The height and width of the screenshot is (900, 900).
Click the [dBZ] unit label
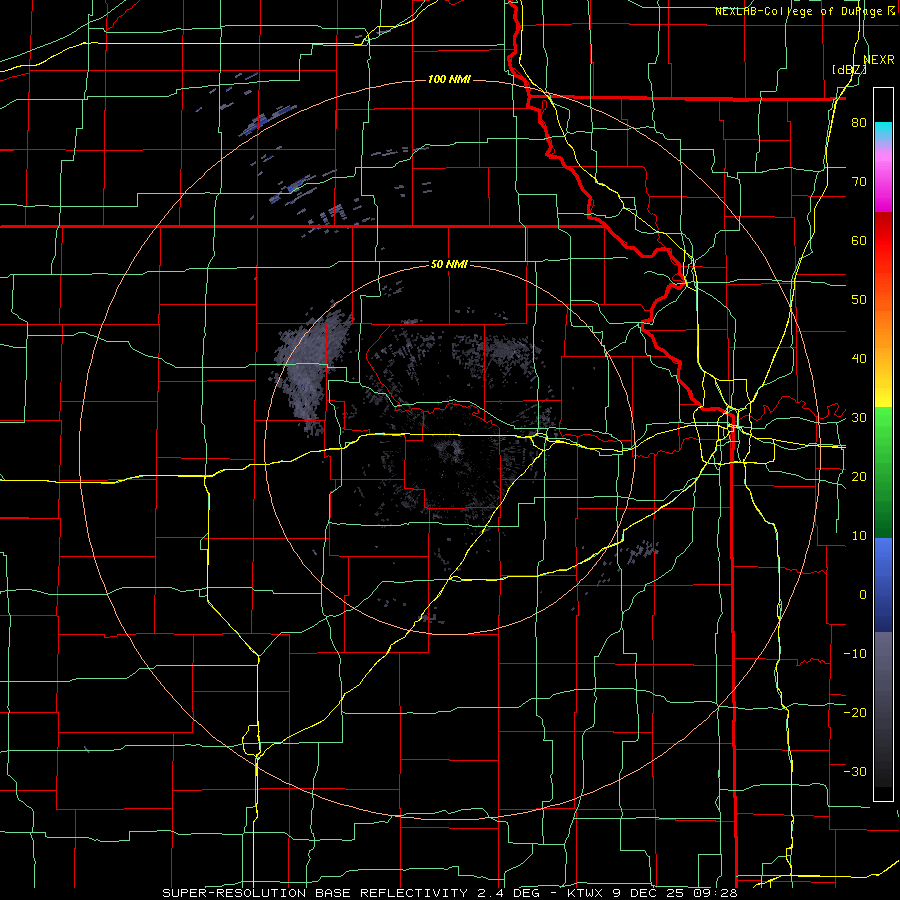(849, 70)
